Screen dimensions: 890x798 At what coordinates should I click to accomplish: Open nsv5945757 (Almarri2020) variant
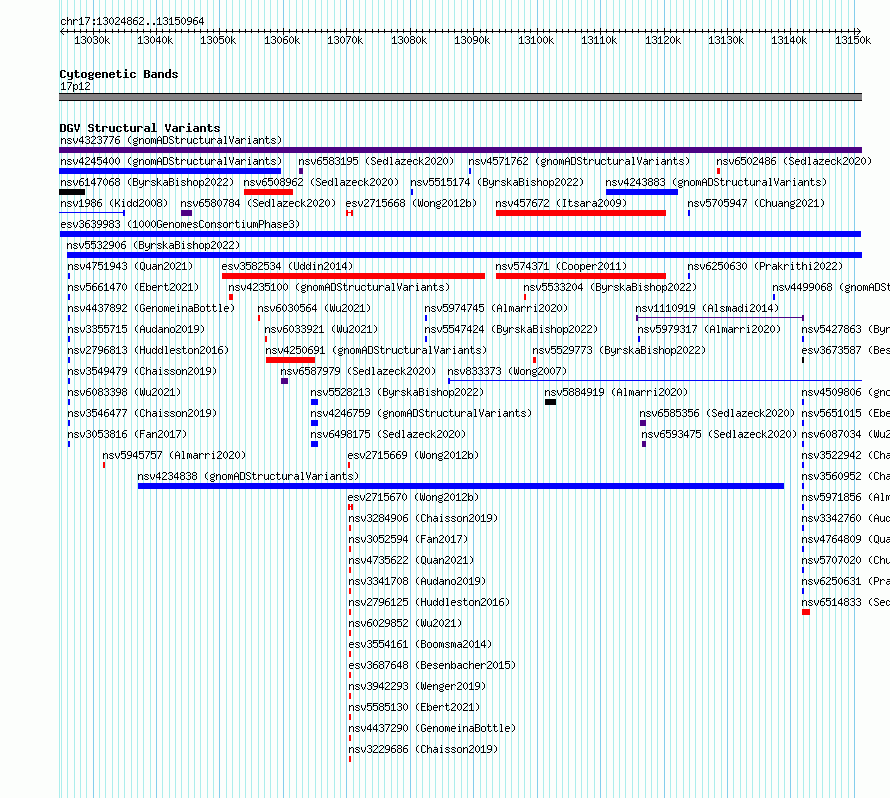click(174, 455)
